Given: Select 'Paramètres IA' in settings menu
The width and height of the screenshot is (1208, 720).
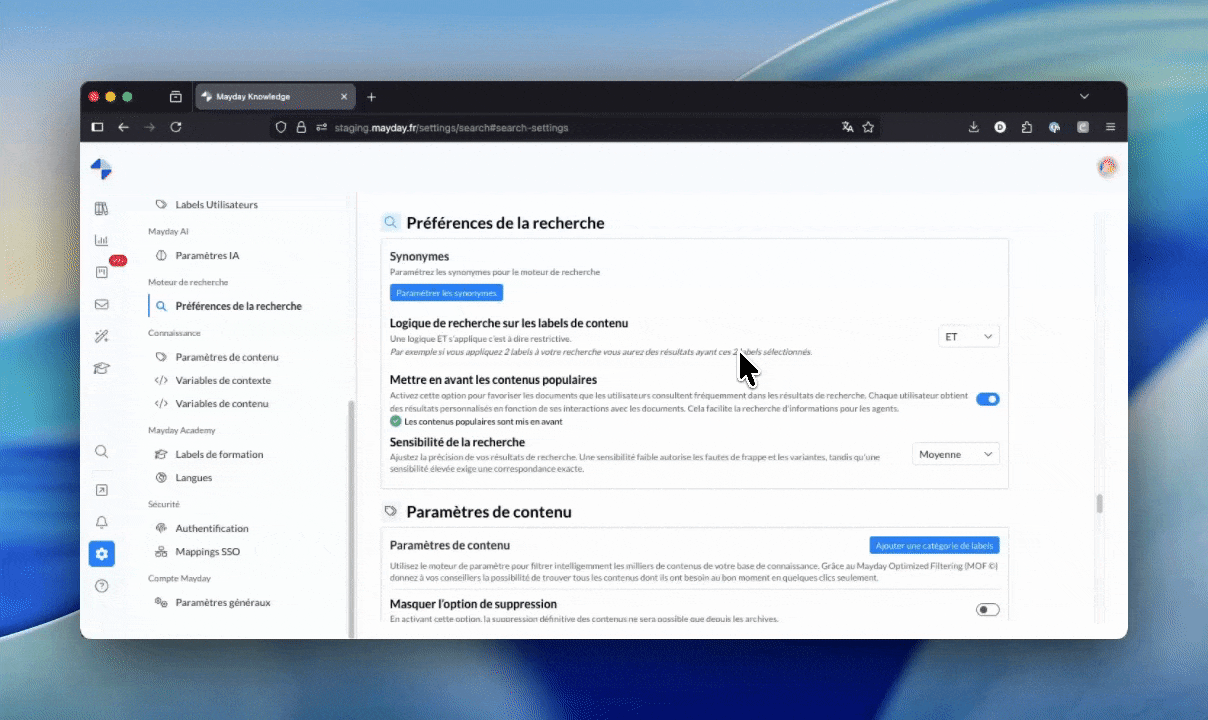Looking at the screenshot, I should pos(207,256).
